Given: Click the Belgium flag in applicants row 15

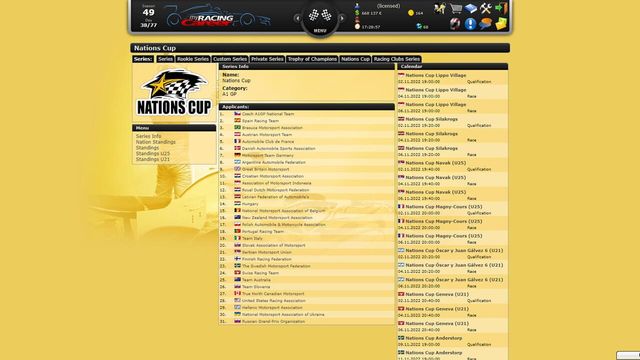Looking at the screenshot, I should [x=237, y=211].
